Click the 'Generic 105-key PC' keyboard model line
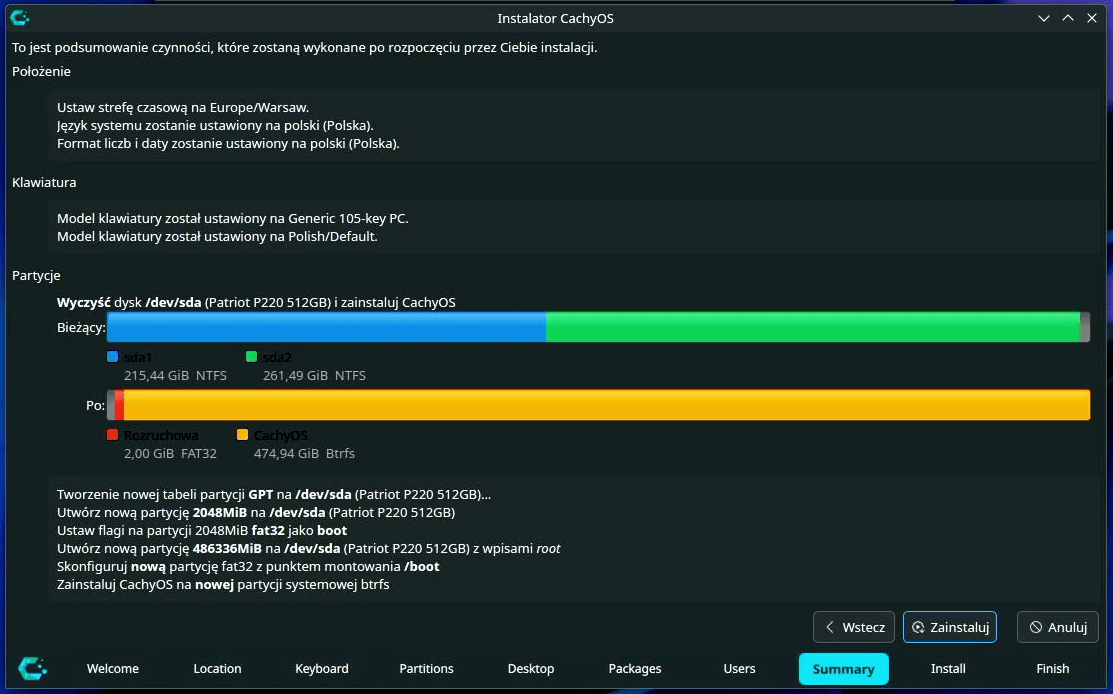The width and height of the screenshot is (1113, 694). pos(233,219)
